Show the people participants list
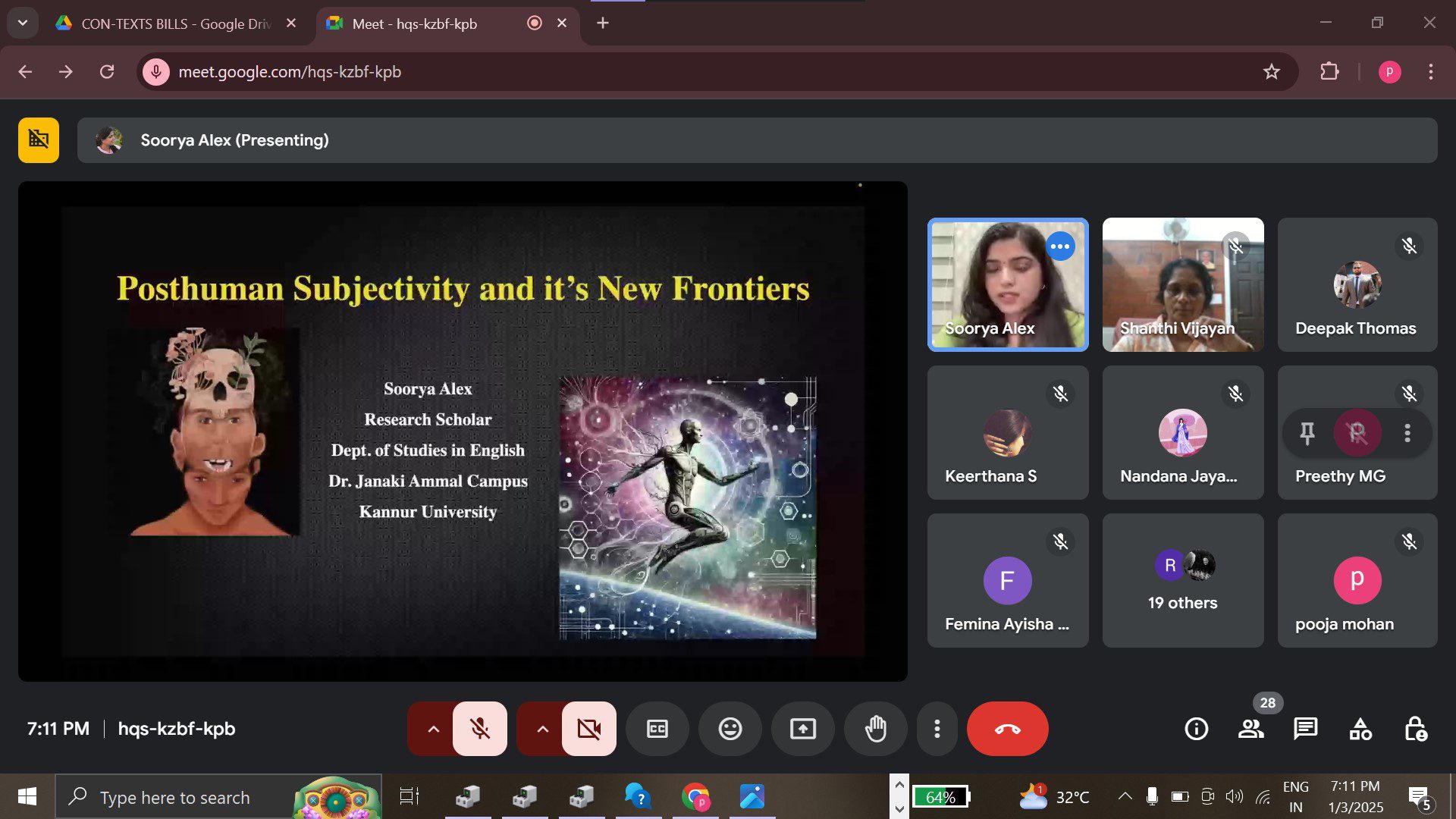Image resolution: width=1456 pixels, height=819 pixels. click(1250, 729)
